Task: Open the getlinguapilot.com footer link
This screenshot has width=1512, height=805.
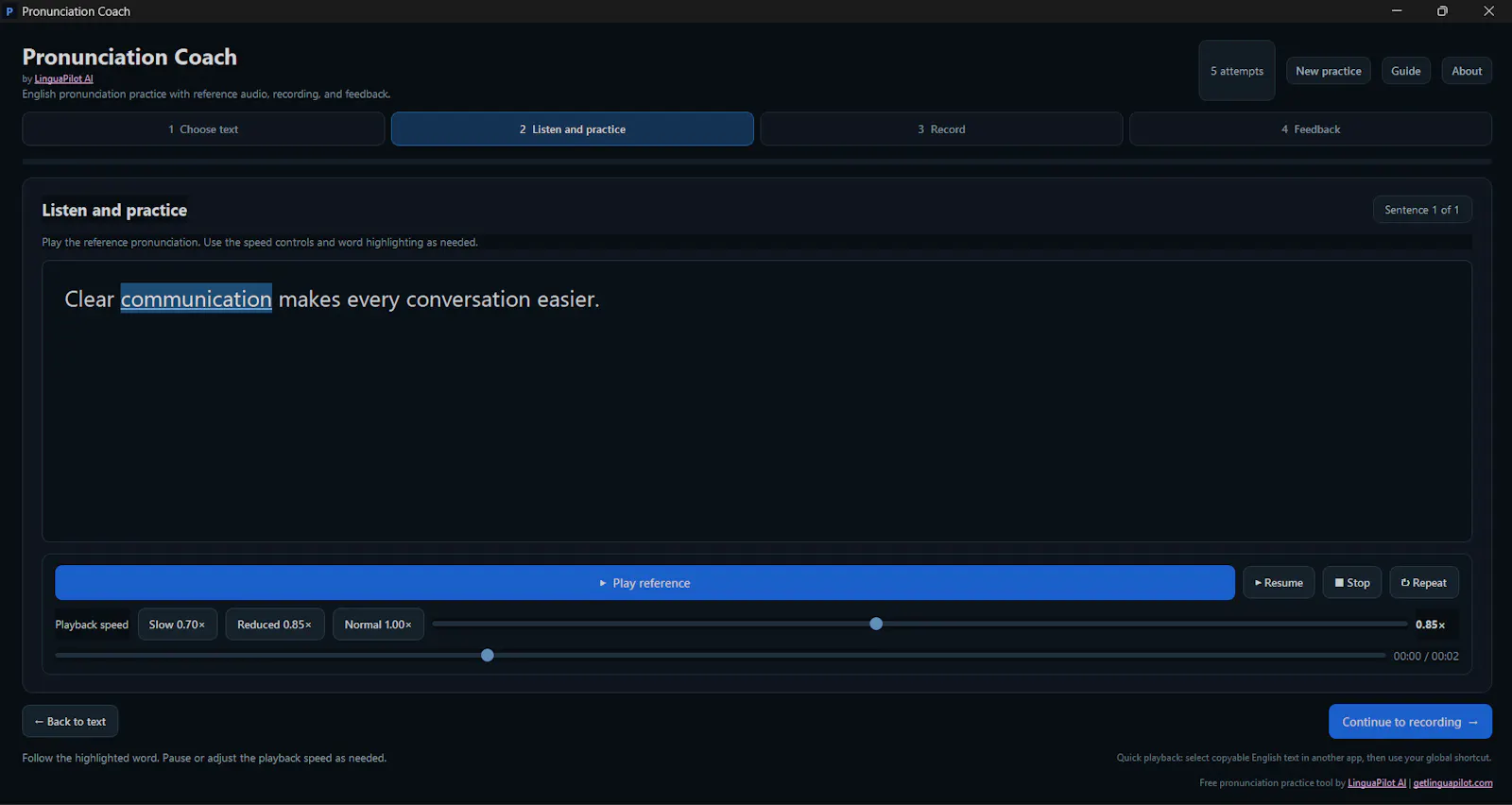Action: tap(1452, 783)
